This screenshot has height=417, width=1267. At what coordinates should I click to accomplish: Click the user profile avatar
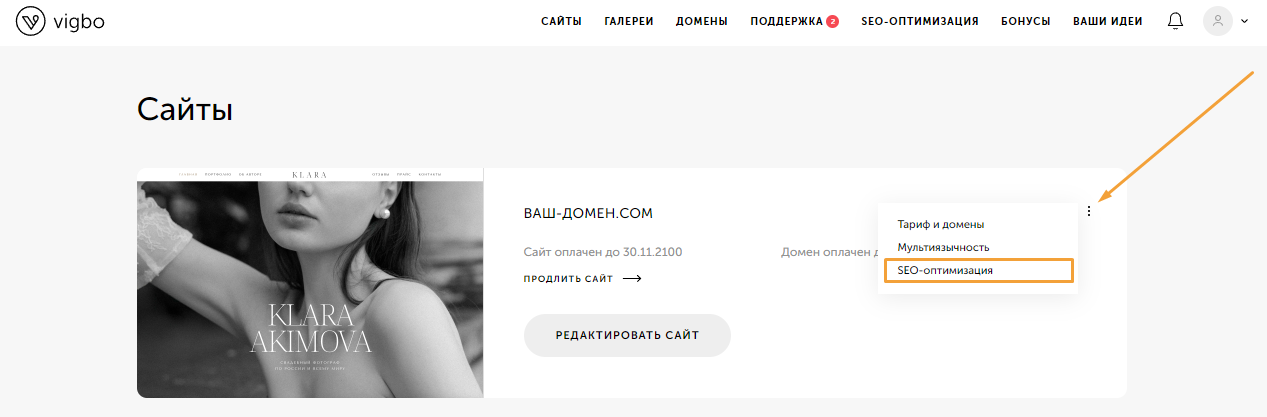click(1217, 21)
